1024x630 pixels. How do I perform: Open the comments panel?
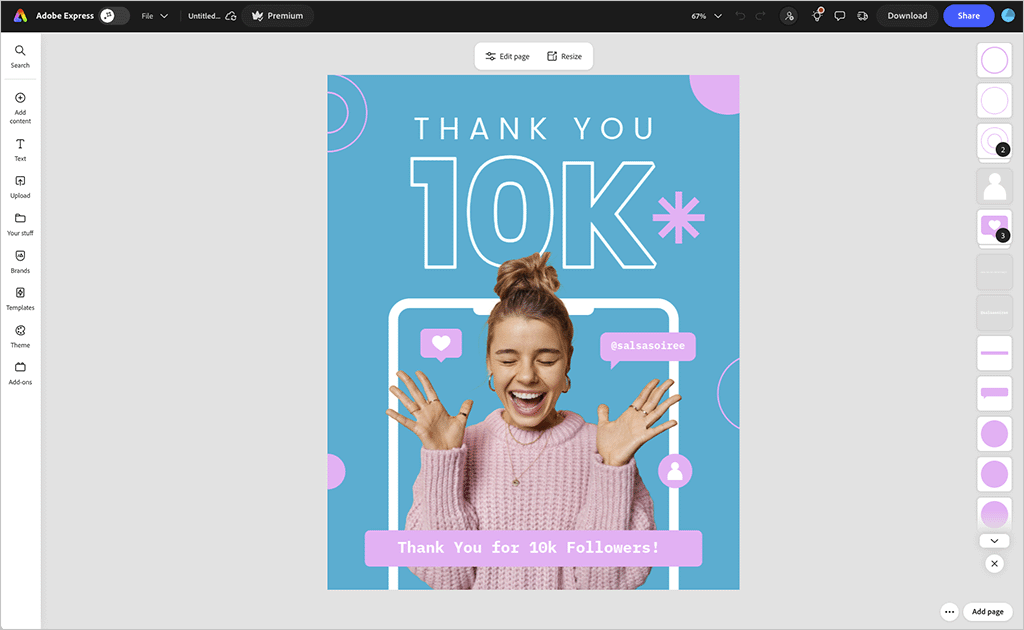pyautogui.click(x=840, y=15)
